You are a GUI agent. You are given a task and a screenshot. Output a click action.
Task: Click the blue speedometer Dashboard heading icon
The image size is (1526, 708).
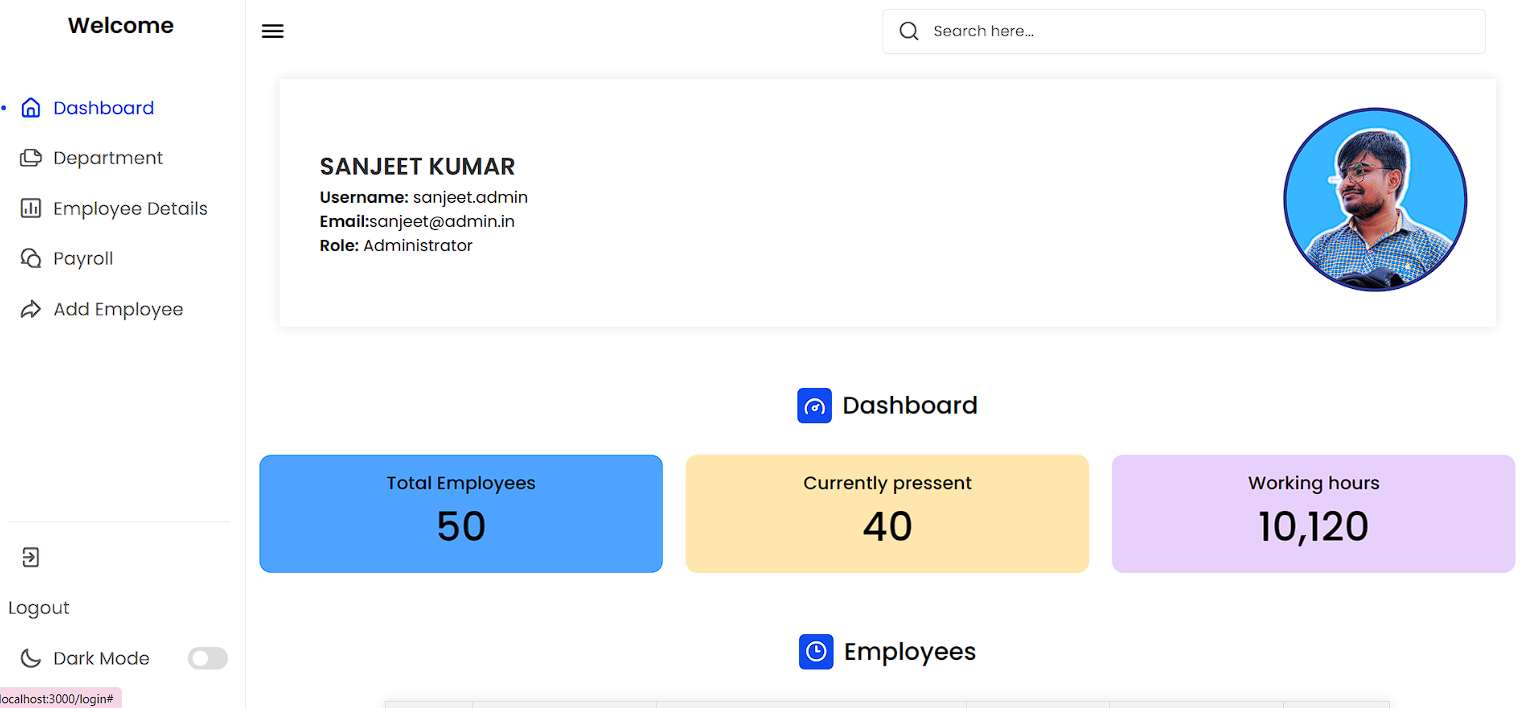coord(814,406)
